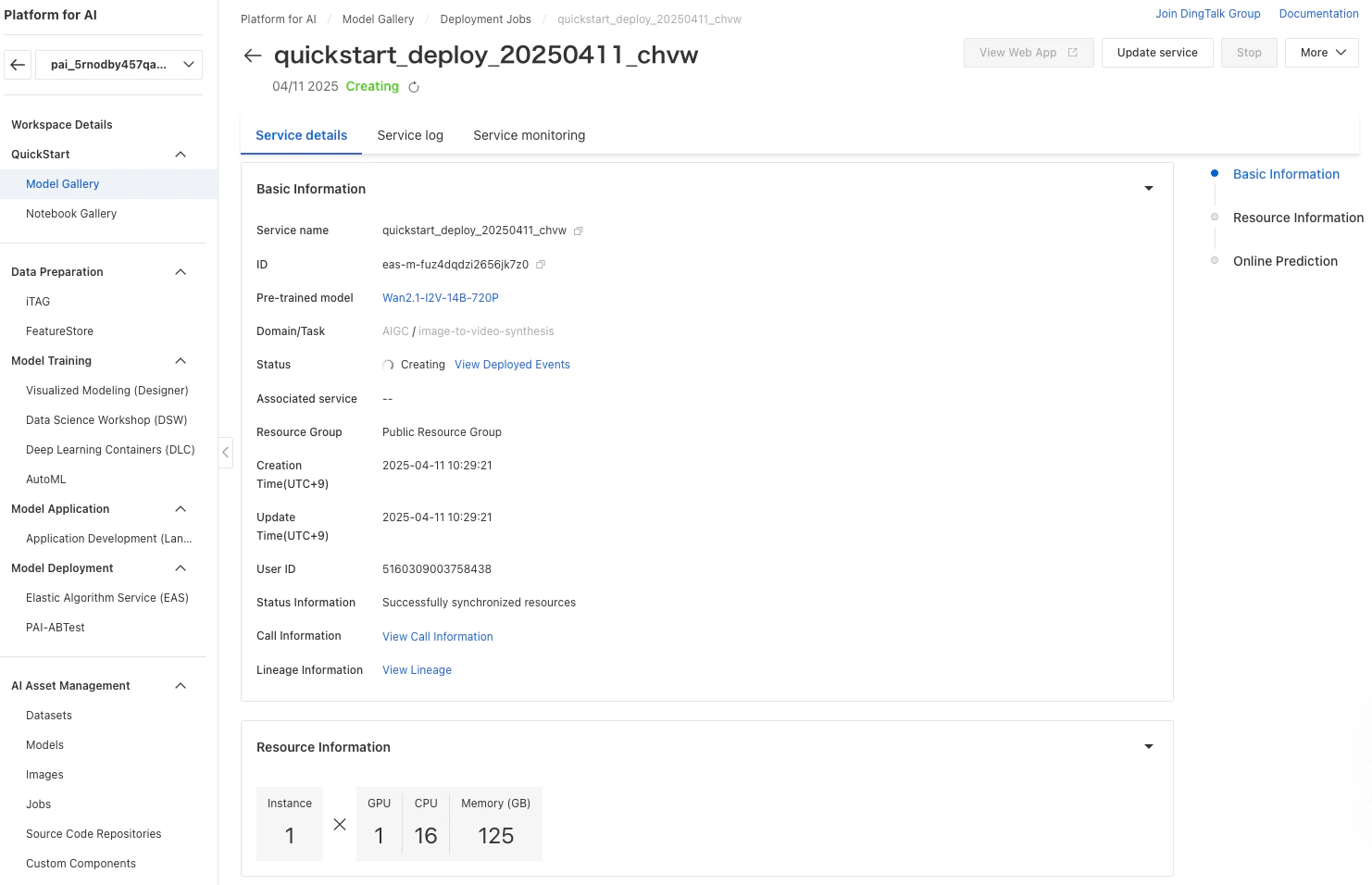Screen dimensions: 1372x885
Task: Collapse the Model Application sidebar section
Action: (x=181, y=509)
